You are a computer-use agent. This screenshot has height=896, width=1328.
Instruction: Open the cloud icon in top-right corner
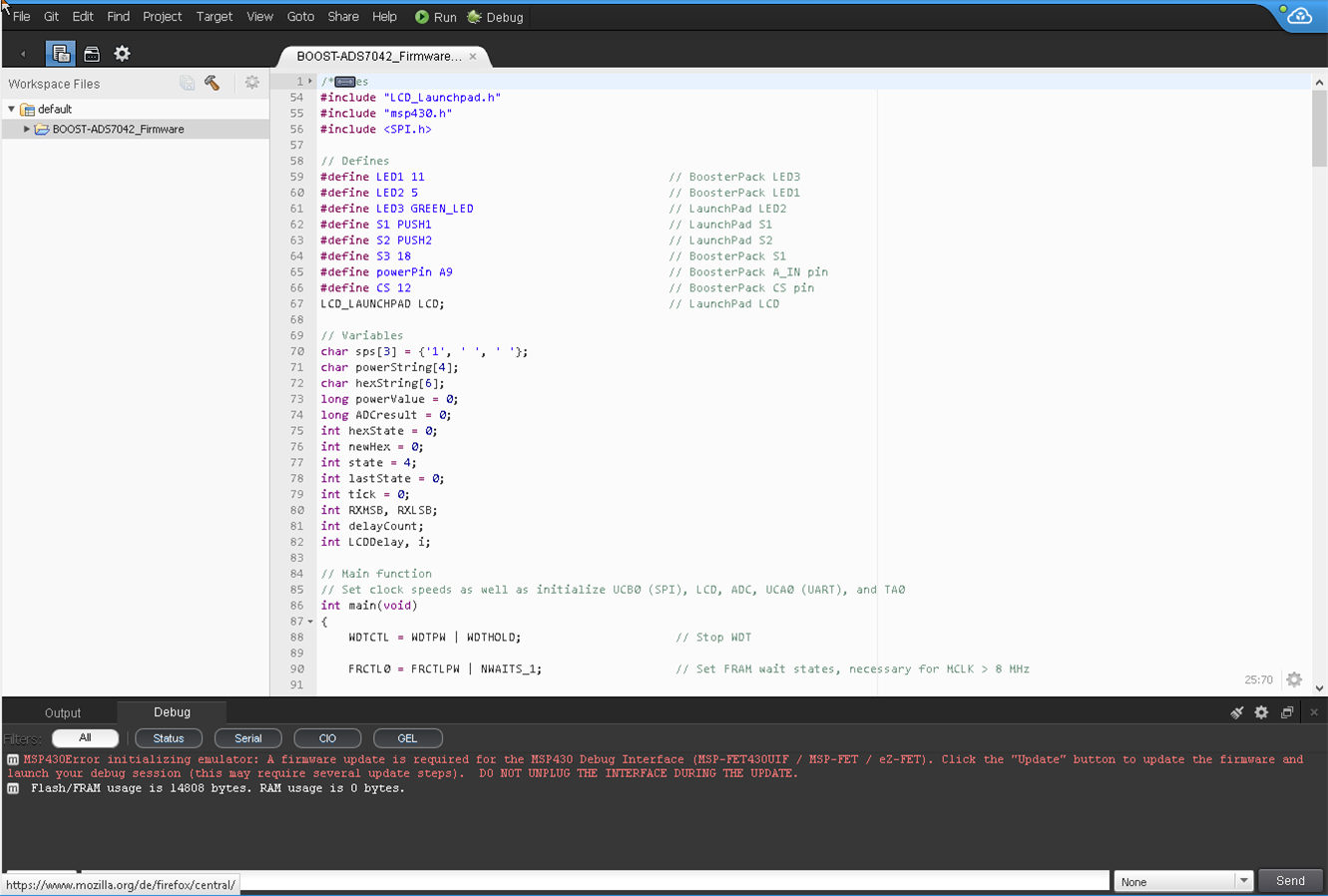pyautogui.click(x=1299, y=16)
